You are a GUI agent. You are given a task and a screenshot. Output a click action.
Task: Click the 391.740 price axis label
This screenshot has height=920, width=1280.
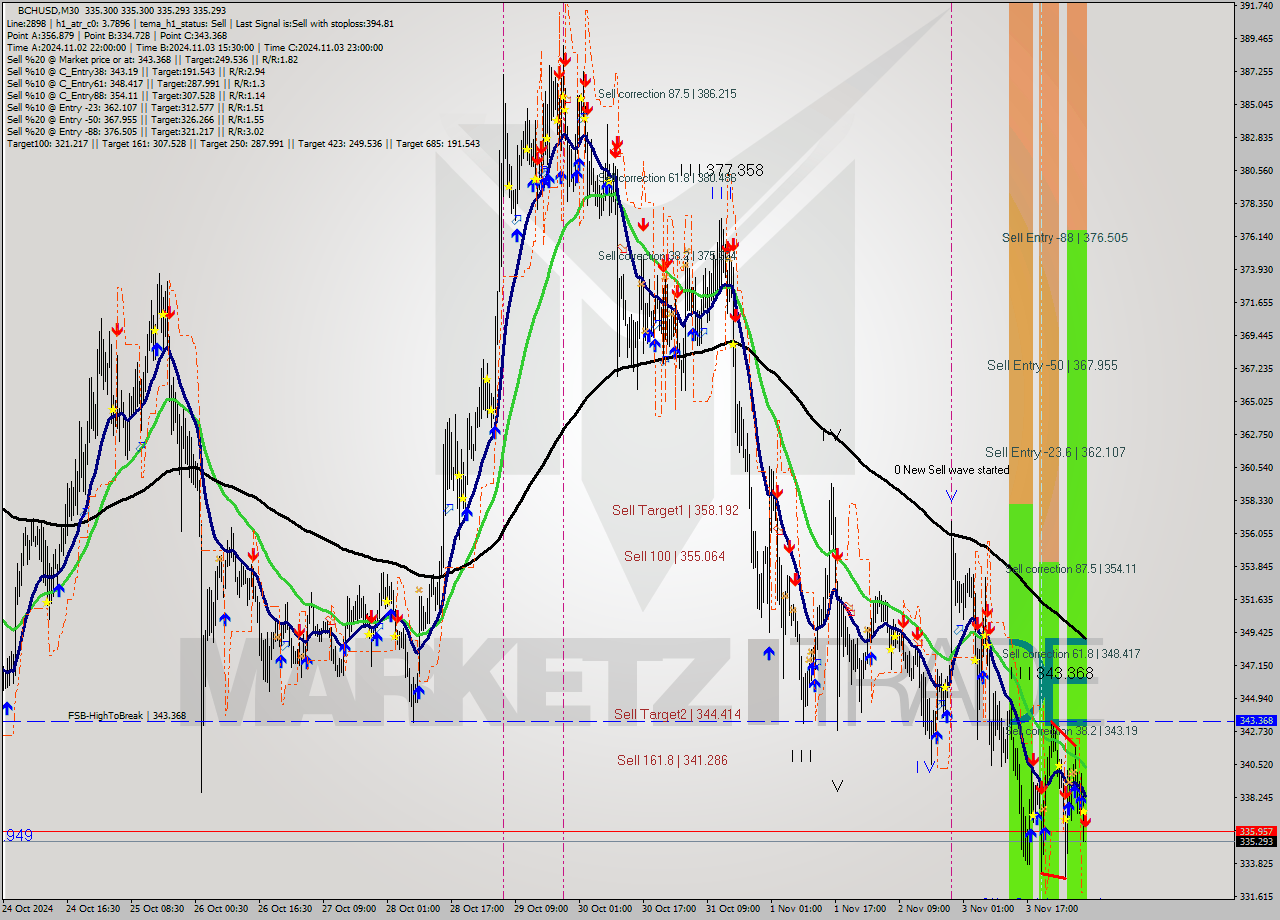(x=1256, y=6)
